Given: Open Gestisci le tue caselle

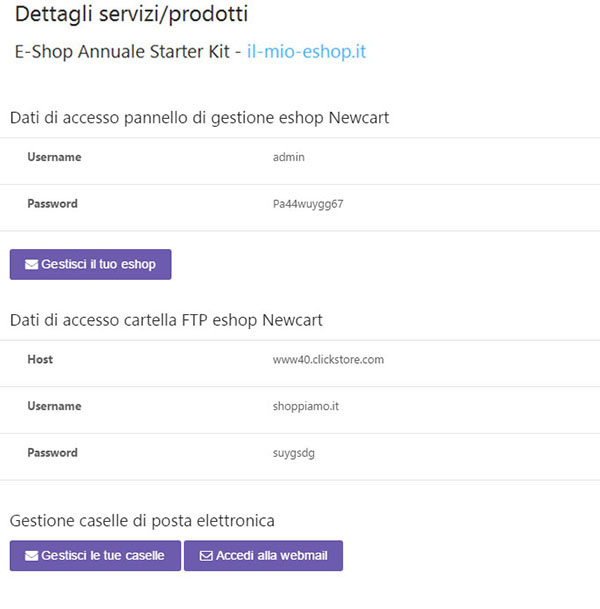Looking at the screenshot, I should coord(95,556).
